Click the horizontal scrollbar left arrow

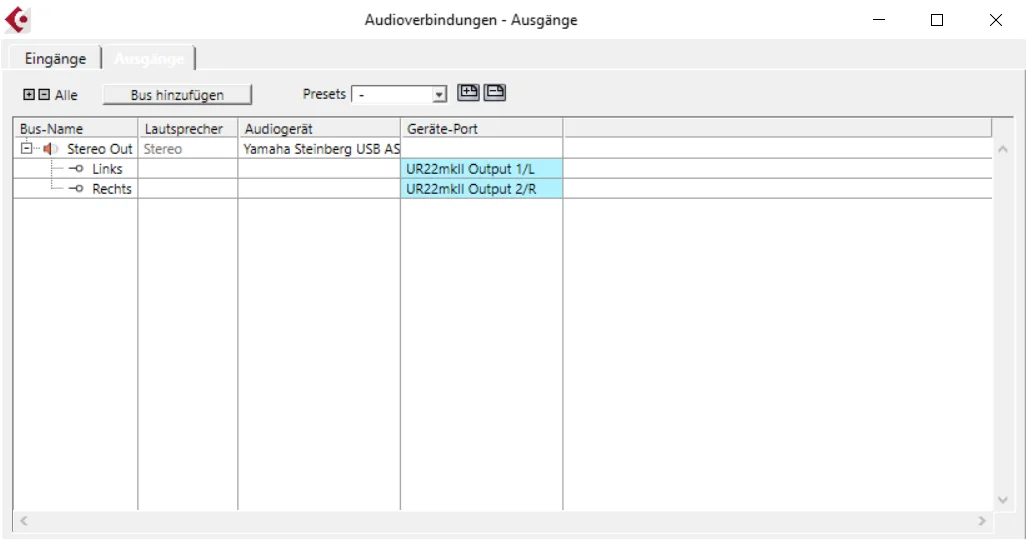(x=24, y=521)
